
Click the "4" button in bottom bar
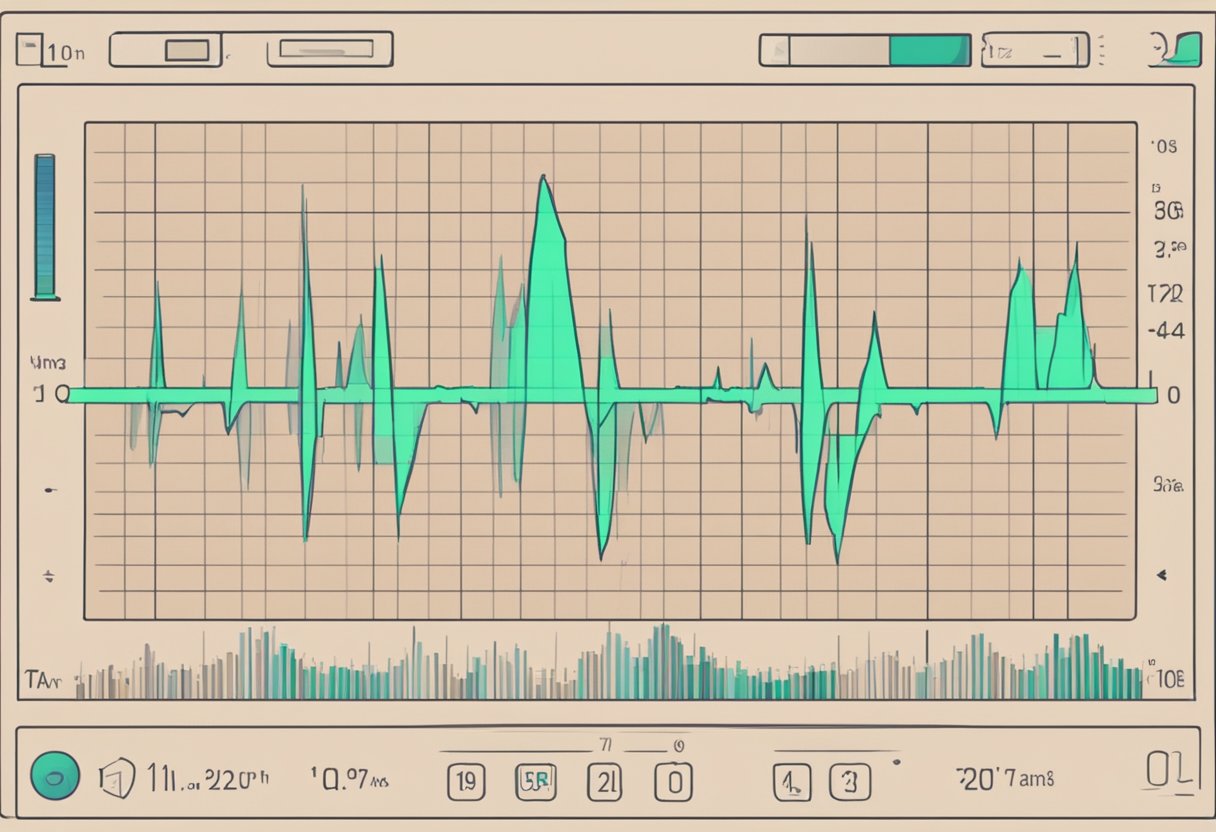coord(792,781)
